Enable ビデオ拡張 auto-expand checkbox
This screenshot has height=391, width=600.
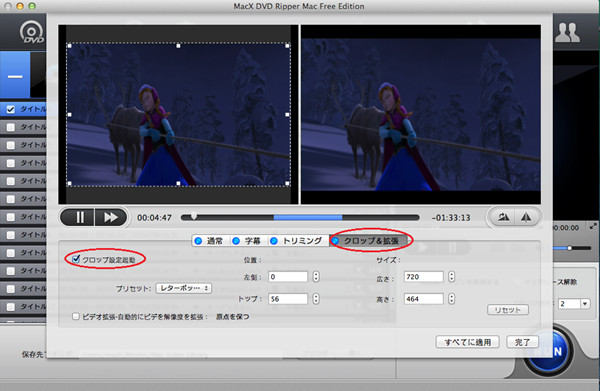pos(76,316)
